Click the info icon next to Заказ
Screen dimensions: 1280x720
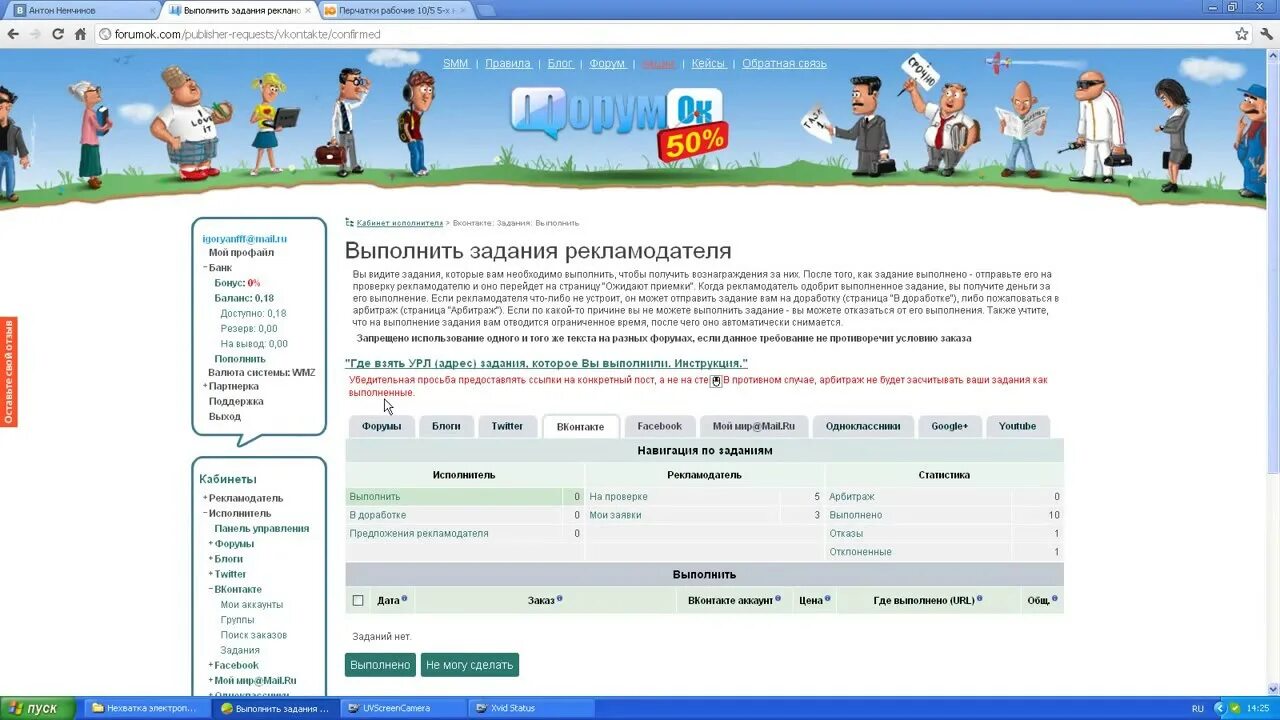click(560, 599)
